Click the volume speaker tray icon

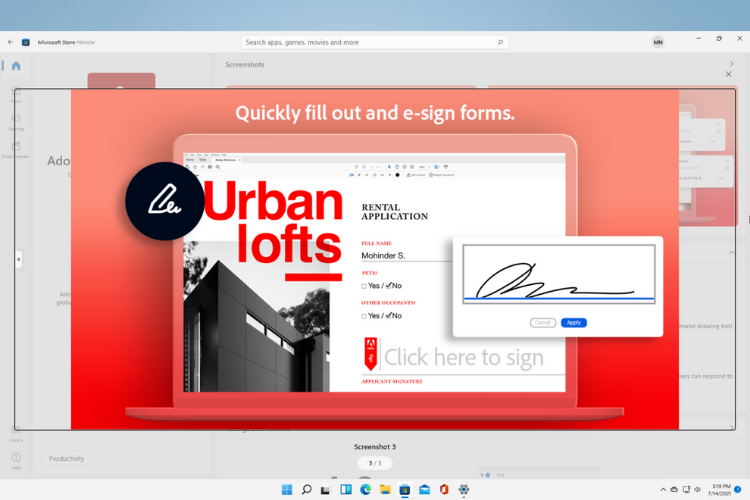[x=697, y=489]
